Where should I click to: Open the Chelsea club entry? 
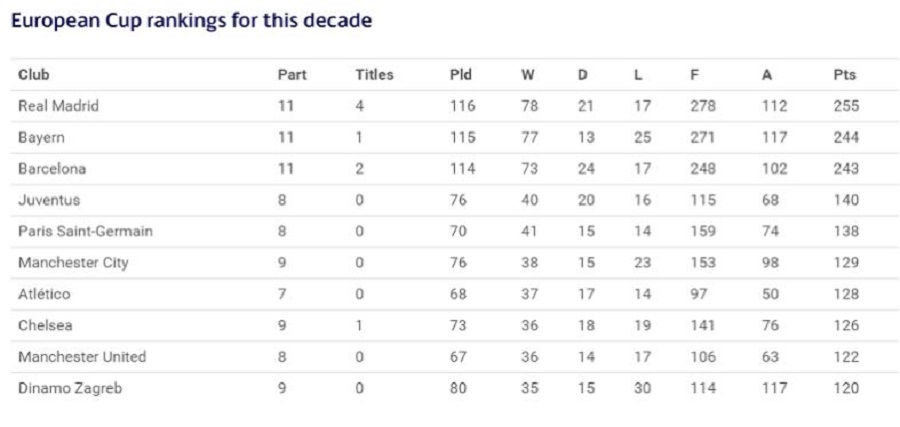click(x=45, y=325)
